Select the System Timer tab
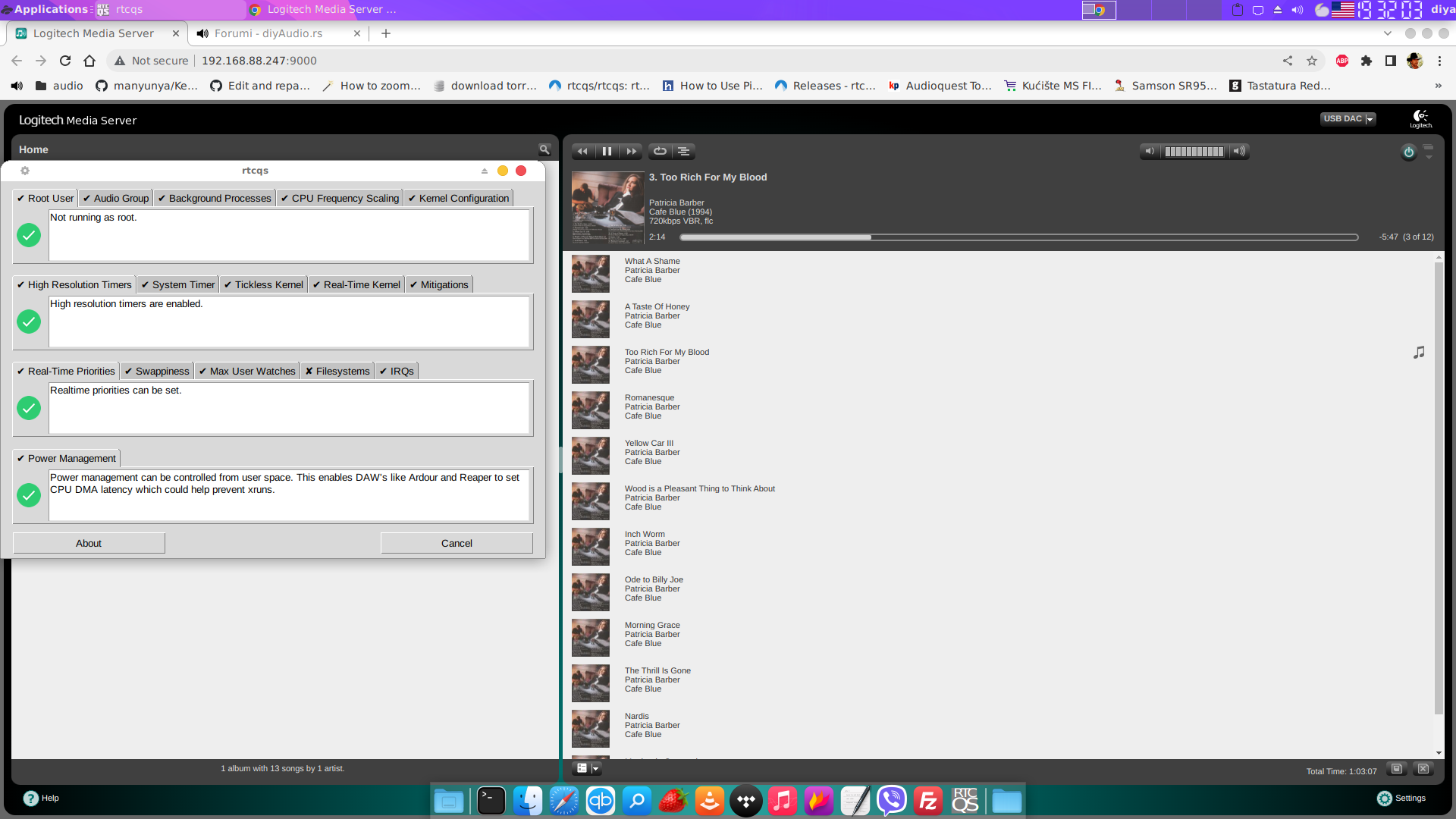1456x819 pixels. 178,284
